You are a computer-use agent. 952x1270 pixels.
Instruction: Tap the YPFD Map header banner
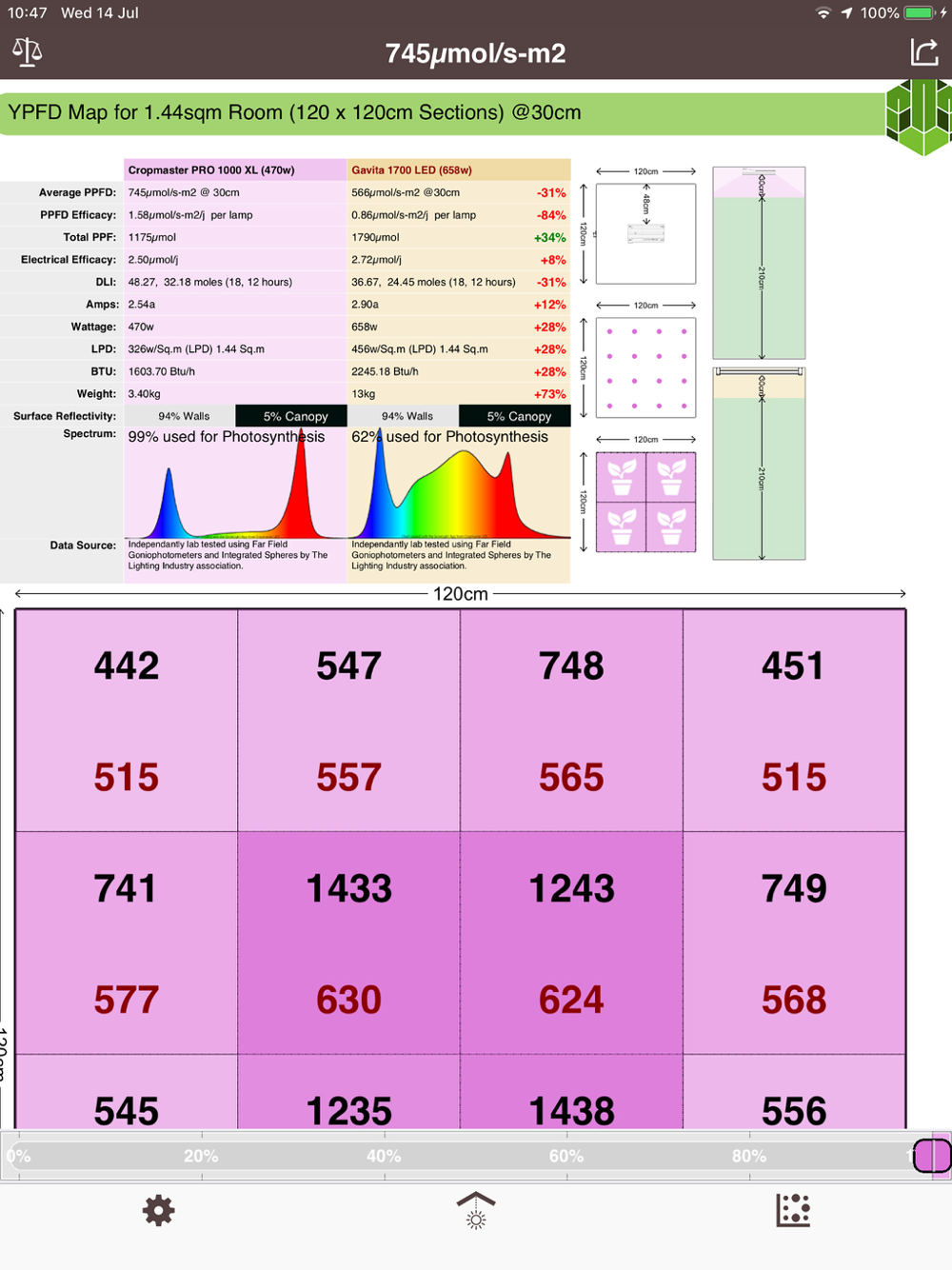click(x=443, y=112)
